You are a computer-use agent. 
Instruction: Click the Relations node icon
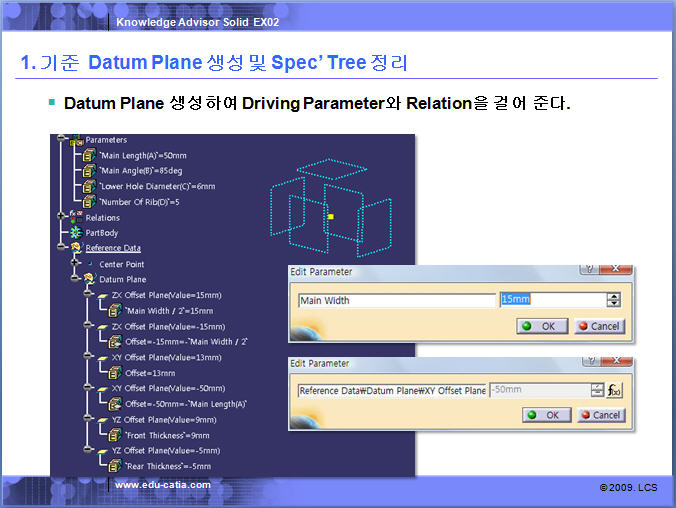pos(75,217)
